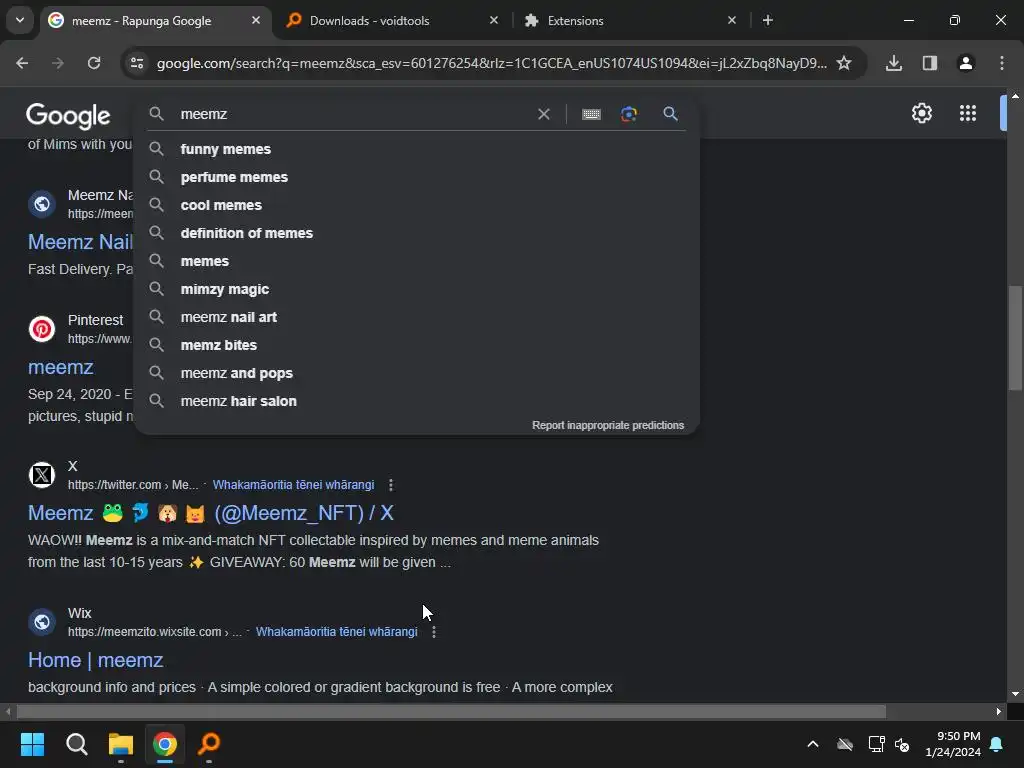Open the Meemz Nail result title
Screen dimensions: 1024x768
pyautogui.click(x=80, y=242)
